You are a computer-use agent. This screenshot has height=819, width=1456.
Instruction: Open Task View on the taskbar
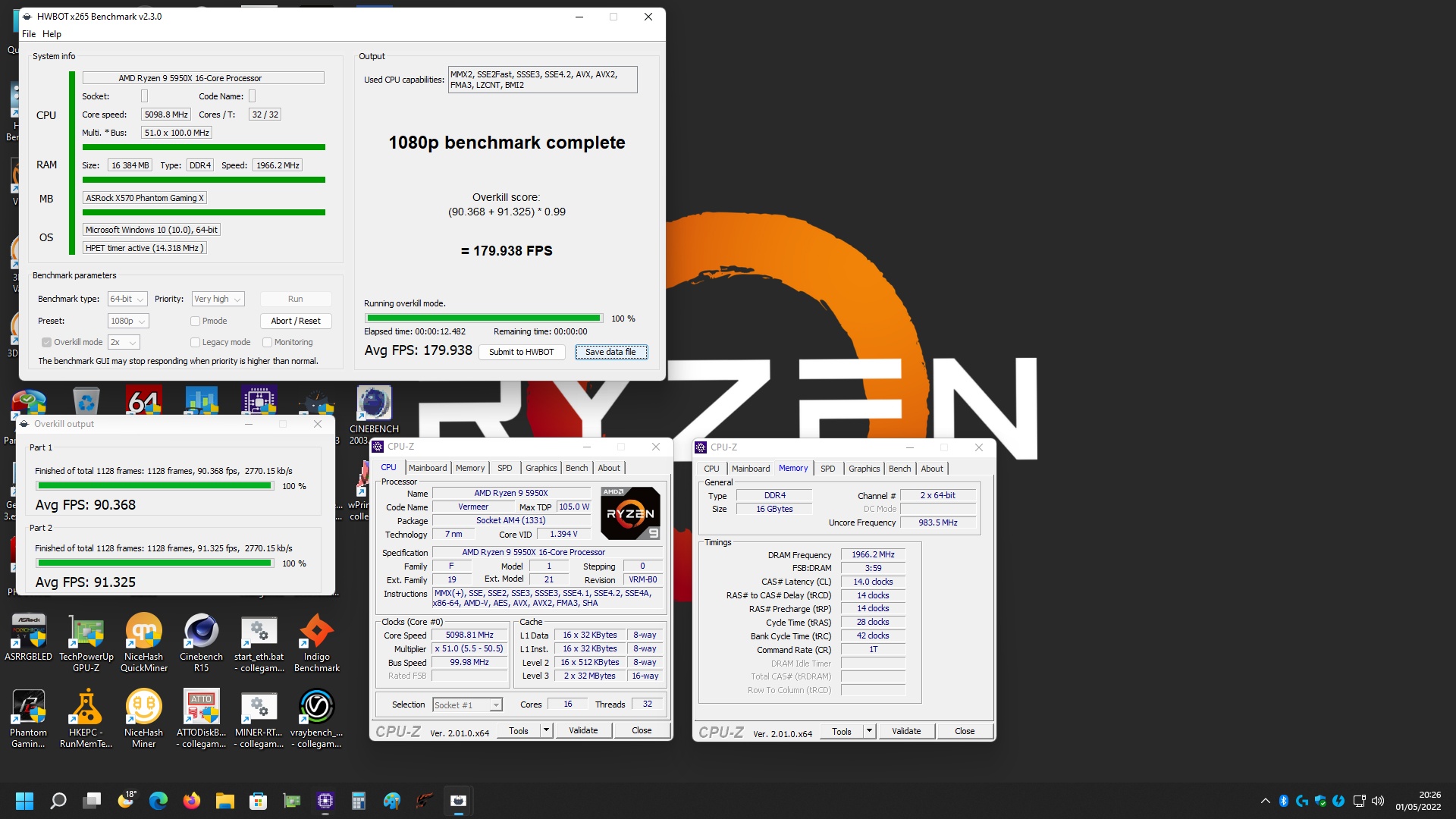93,801
